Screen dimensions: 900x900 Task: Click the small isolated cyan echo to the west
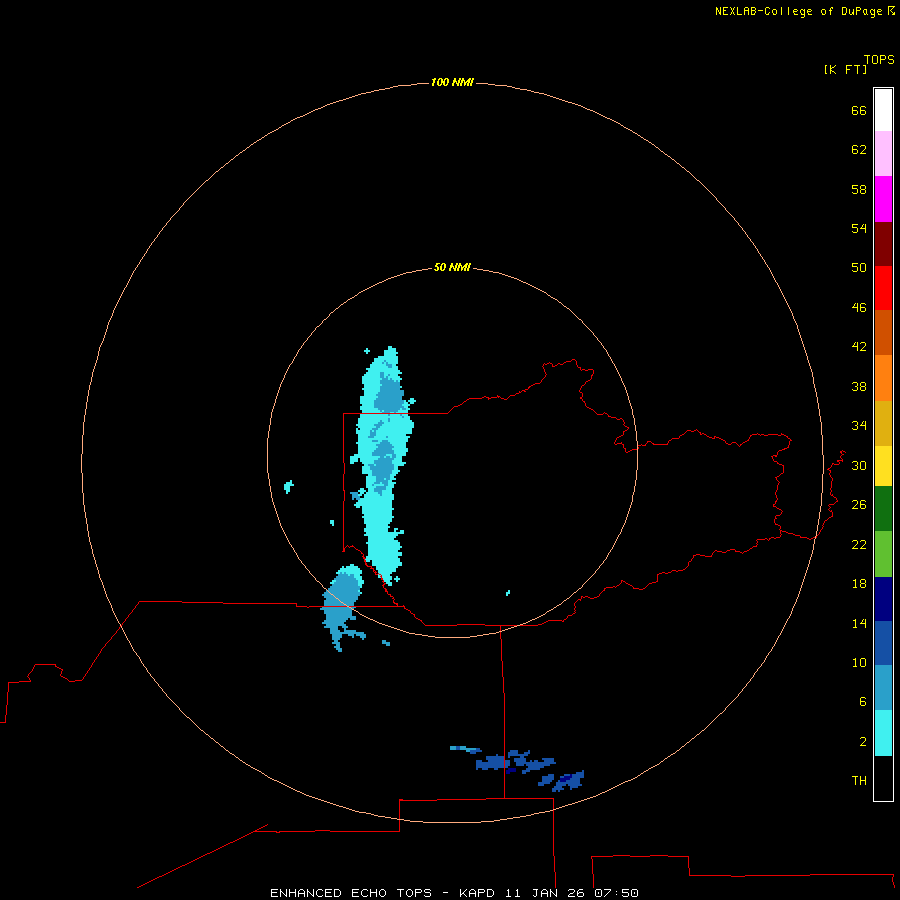pyautogui.click(x=289, y=487)
